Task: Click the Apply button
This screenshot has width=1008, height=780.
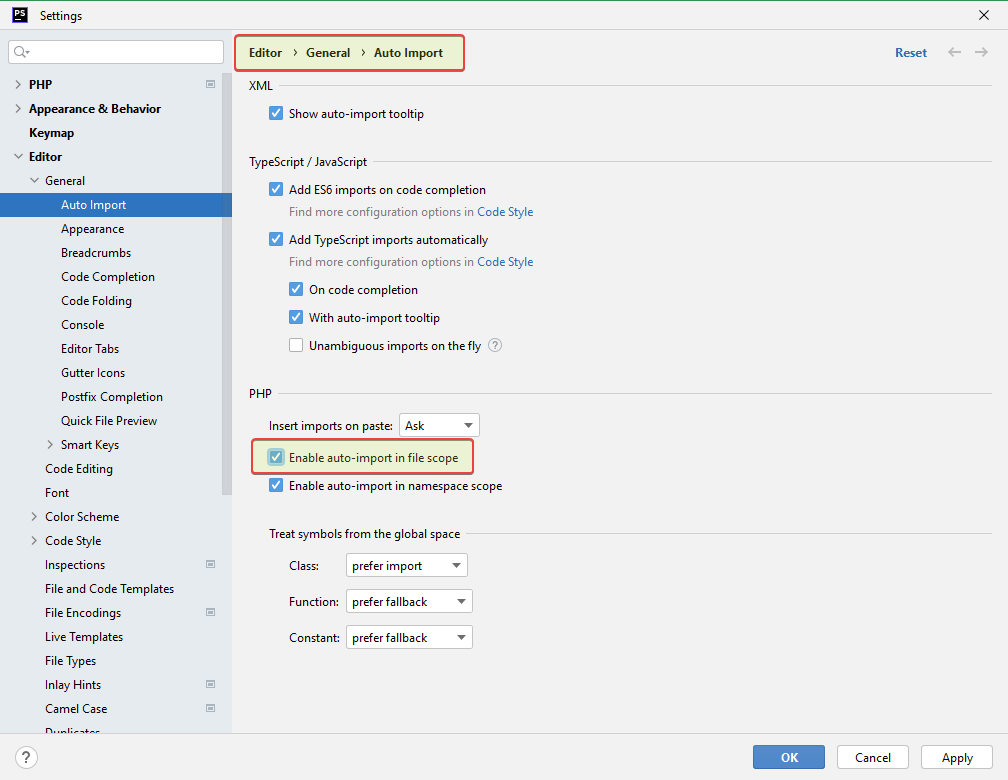Action: [957, 757]
